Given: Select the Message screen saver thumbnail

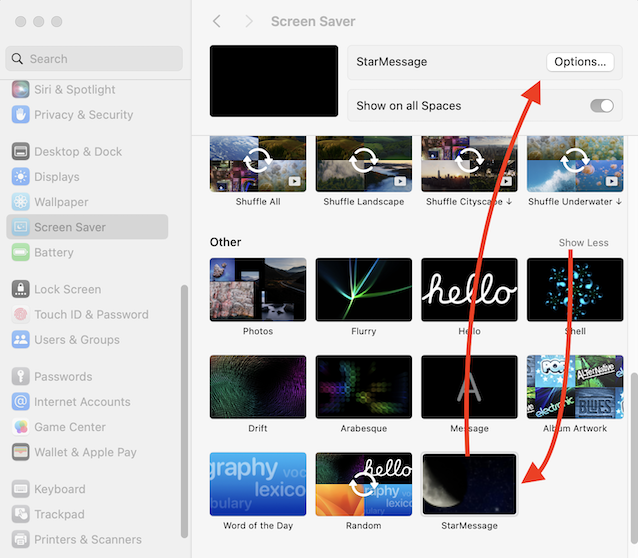Looking at the screenshot, I should tap(469, 387).
